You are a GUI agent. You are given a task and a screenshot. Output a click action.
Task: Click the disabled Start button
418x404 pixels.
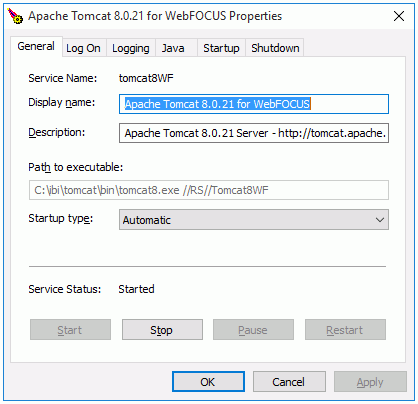(x=70, y=330)
